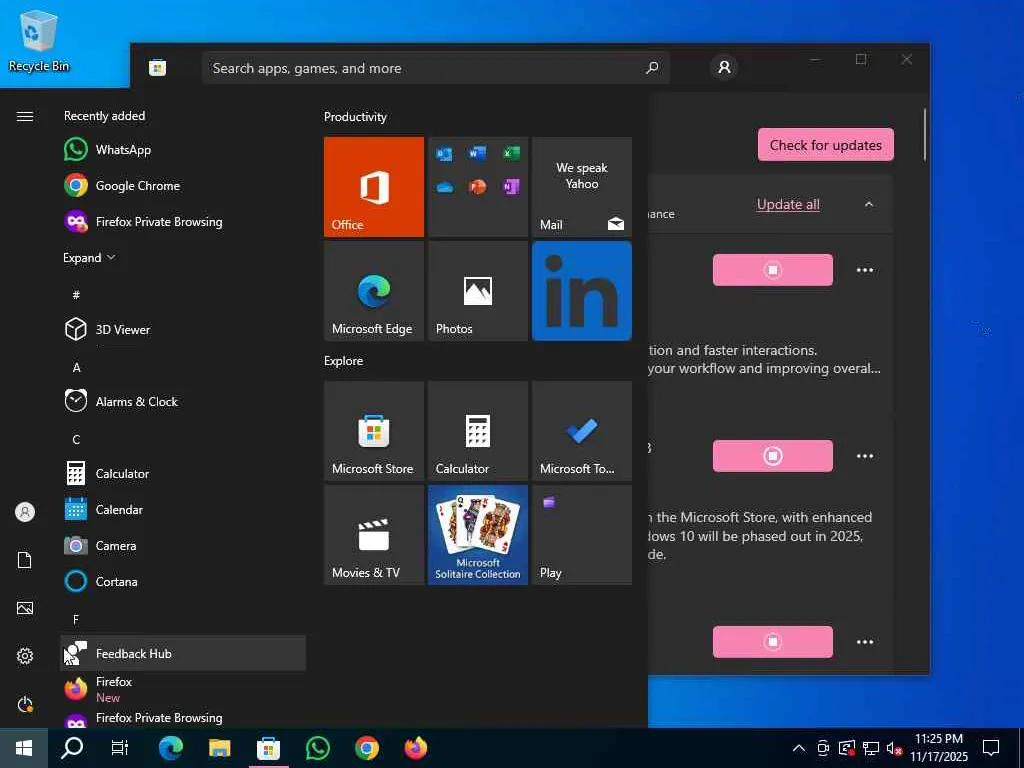Open the Photos tile
Image resolution: width=1024 pixels, height=768 pixels.
[x=478, y=291]
